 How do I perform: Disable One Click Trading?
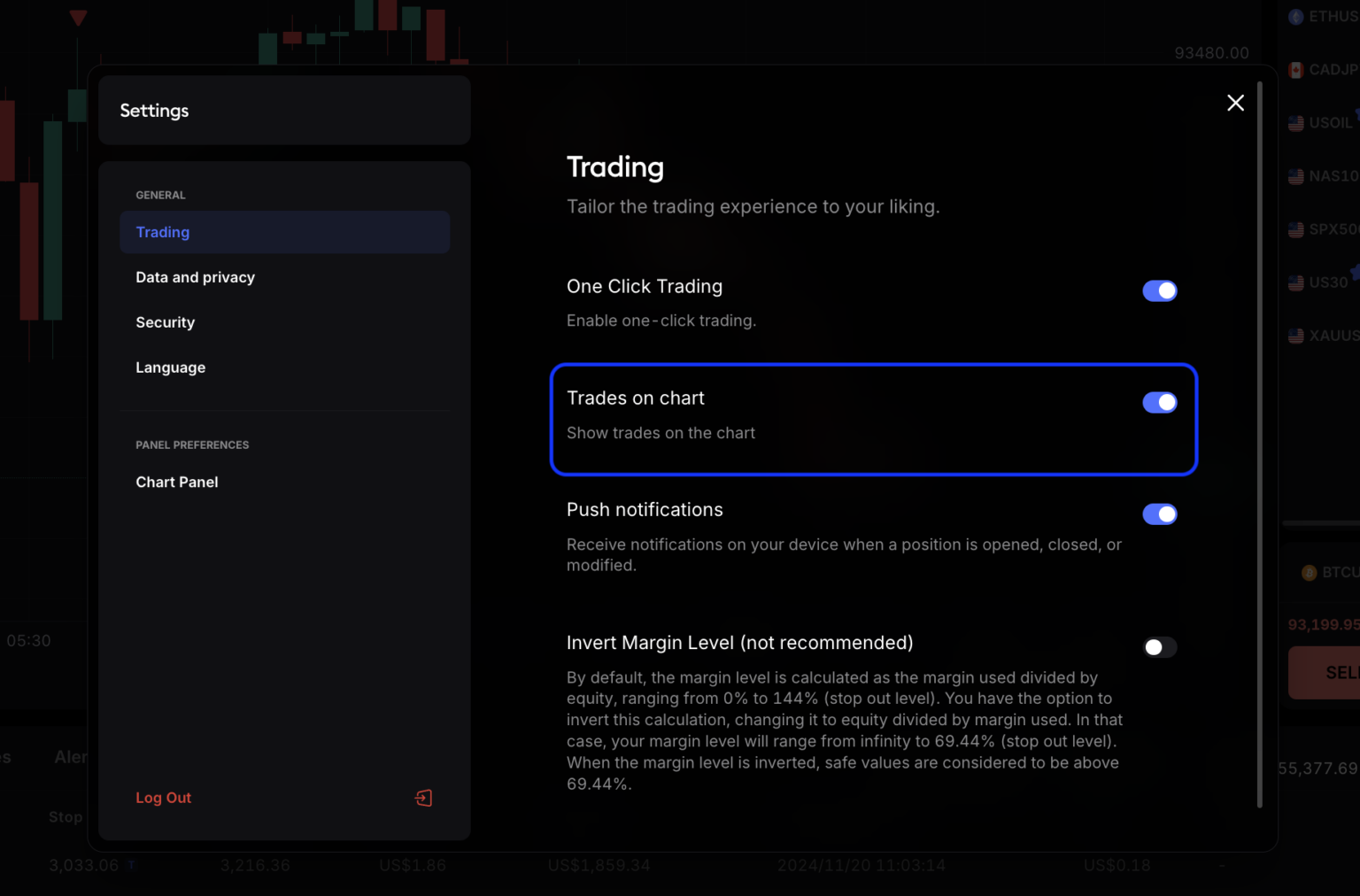pyautogui.click(x=1160, y=290)
